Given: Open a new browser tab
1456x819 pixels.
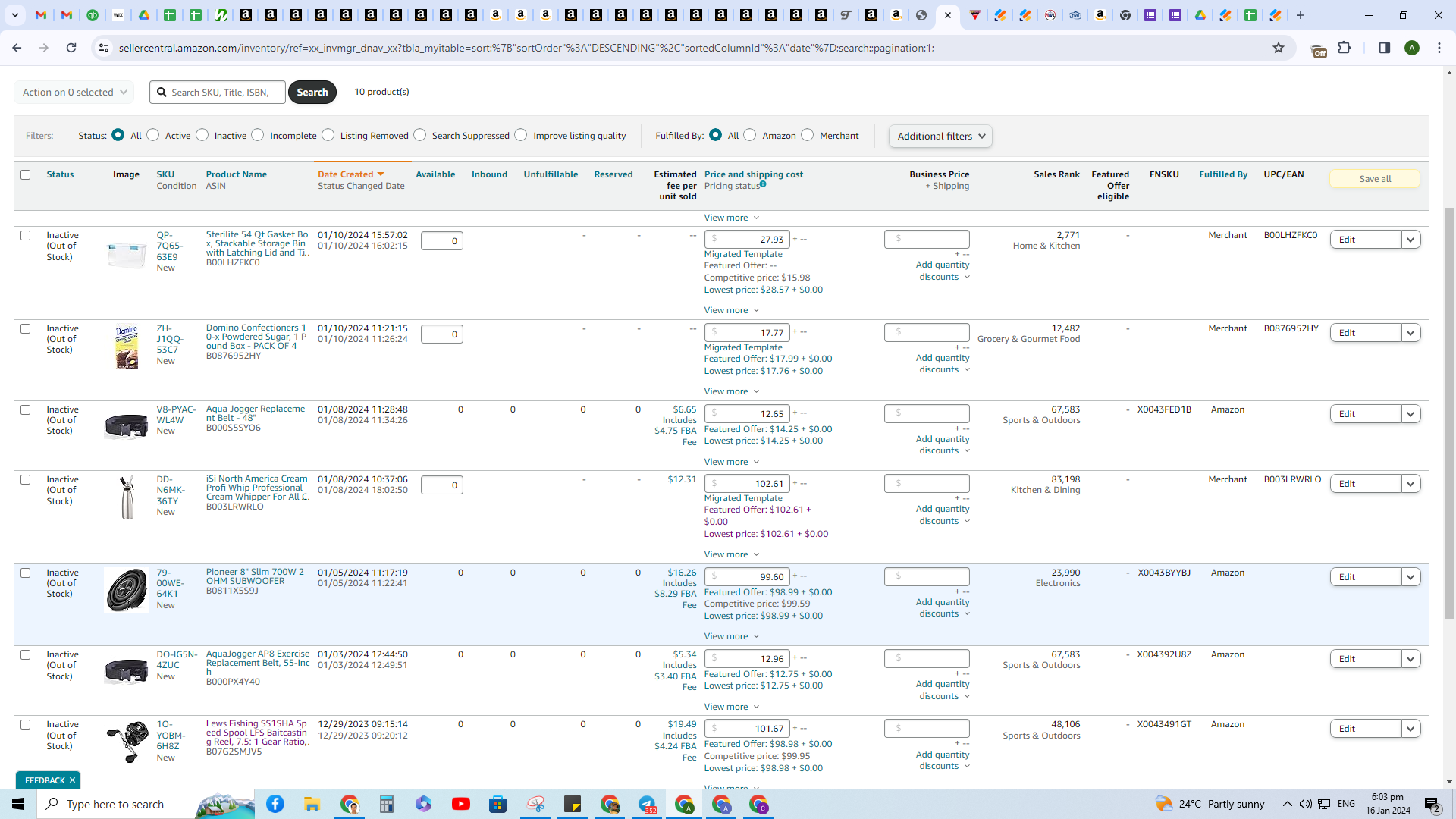Looking at the screenshot, I should (x=1301, y=15).
